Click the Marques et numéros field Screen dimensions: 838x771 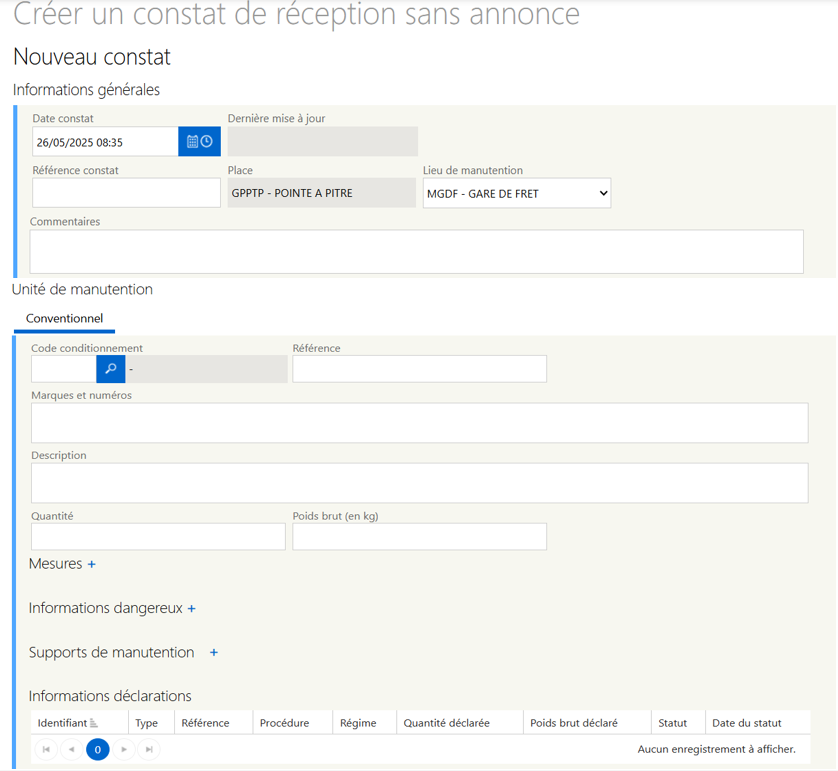point(419,423)
